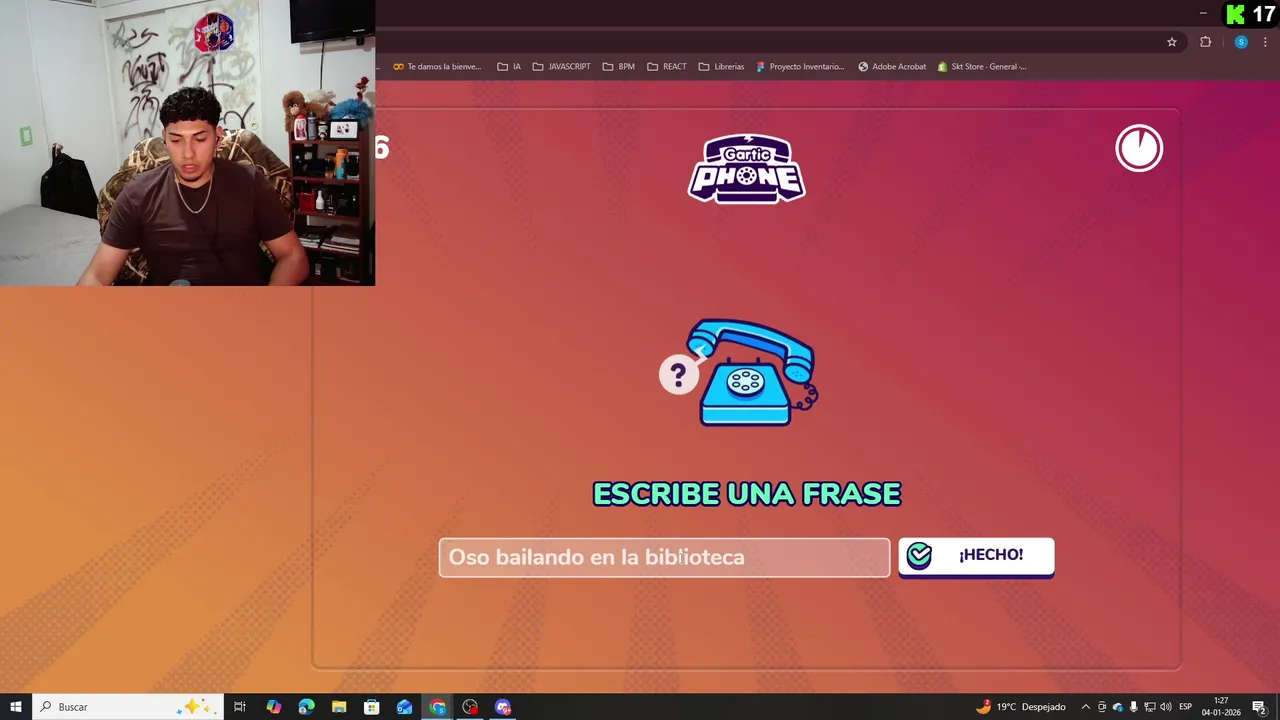Open network settings from tray icon
This screenshot has width=1280, height=720.
[1149, 707]
